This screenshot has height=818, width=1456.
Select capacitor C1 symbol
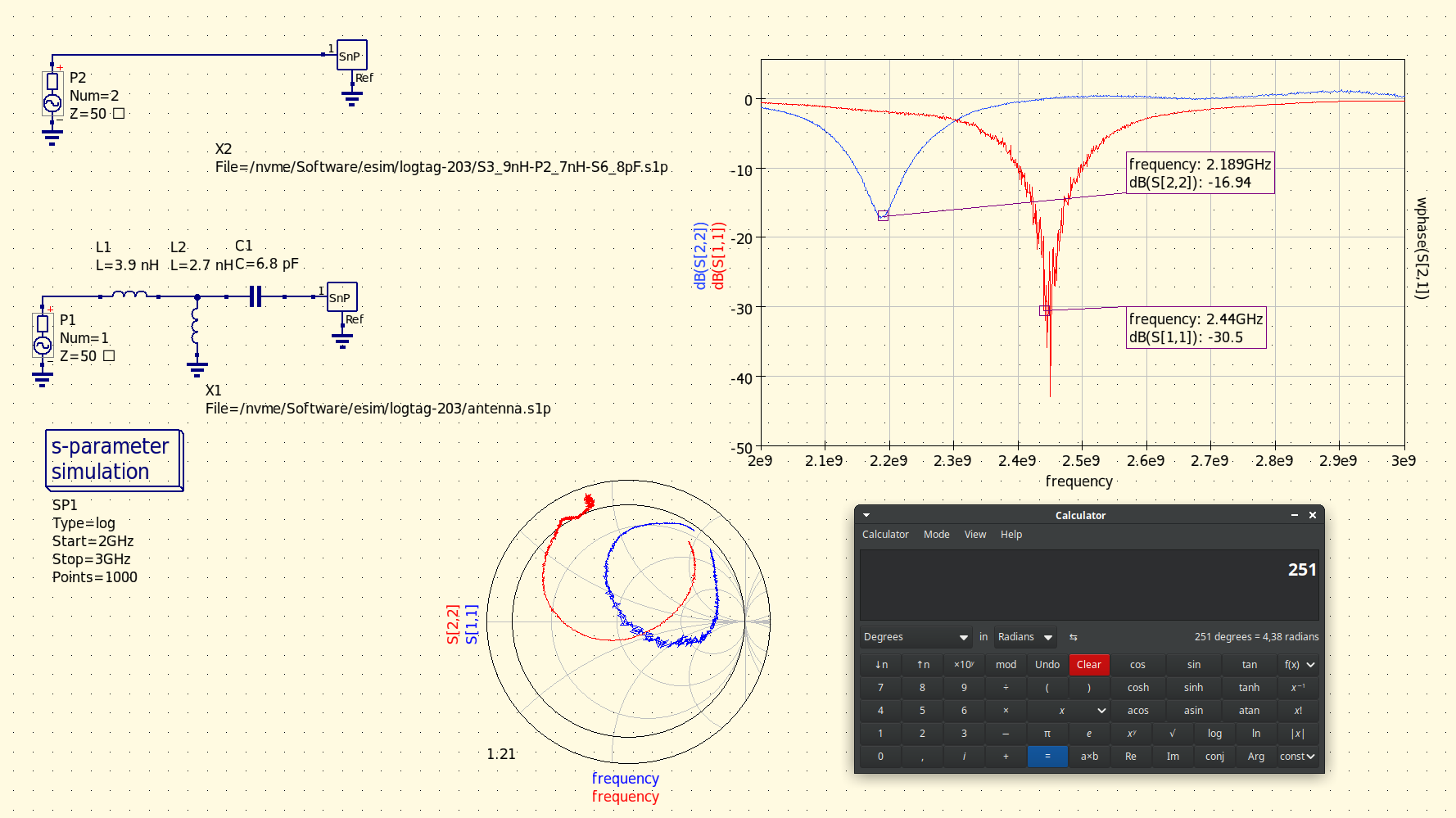(x=255, y=296)
